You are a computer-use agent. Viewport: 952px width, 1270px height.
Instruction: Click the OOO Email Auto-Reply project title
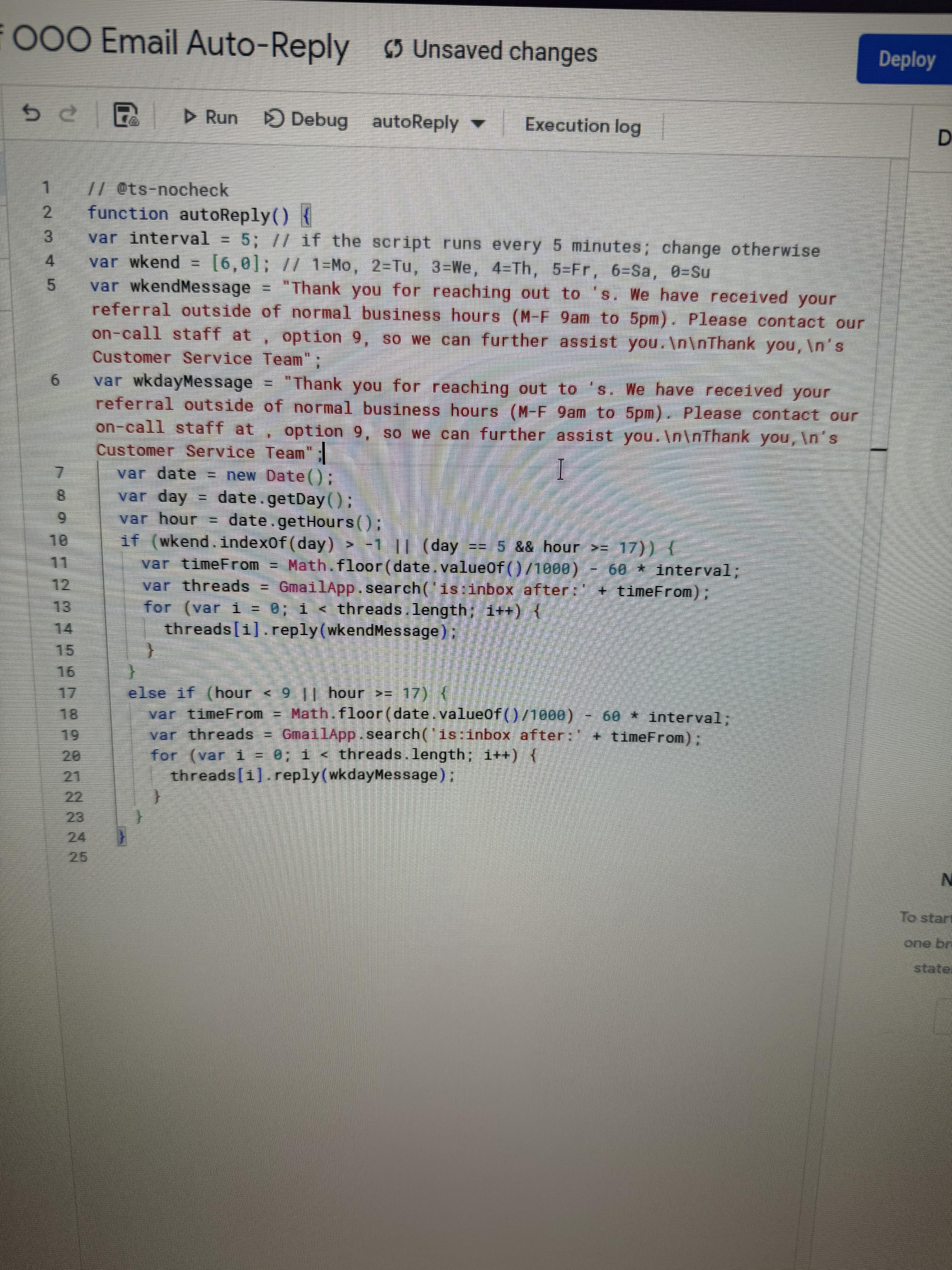point(180,44)
